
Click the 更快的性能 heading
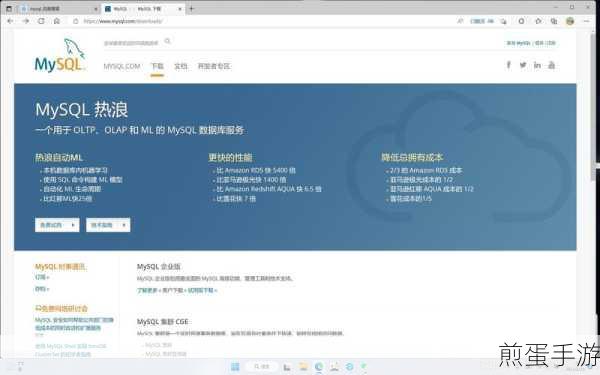pyautogui.click(x=230, y=157)
